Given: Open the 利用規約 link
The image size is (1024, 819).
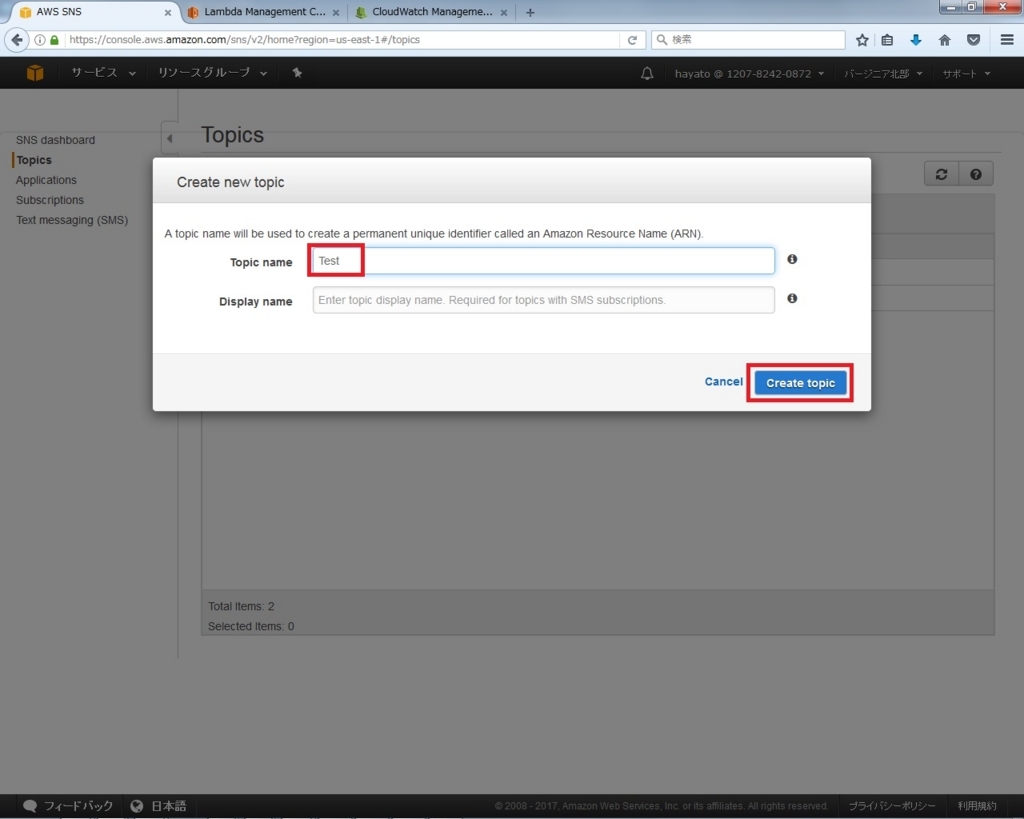Looking at the screenshot, I should [x=976, y=806].
